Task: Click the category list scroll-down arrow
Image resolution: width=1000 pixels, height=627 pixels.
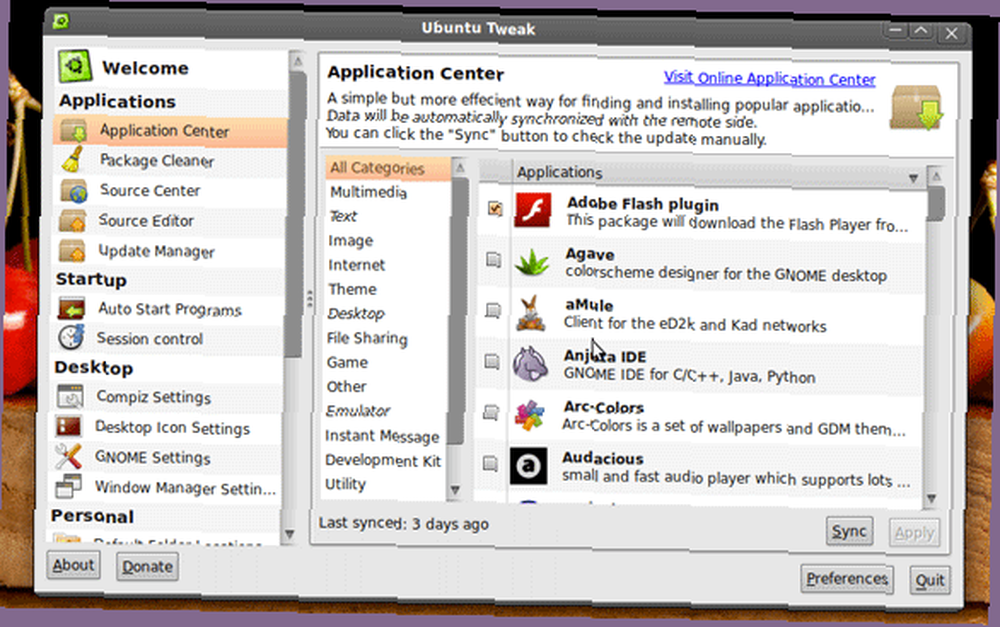Action: pos(455,490)
